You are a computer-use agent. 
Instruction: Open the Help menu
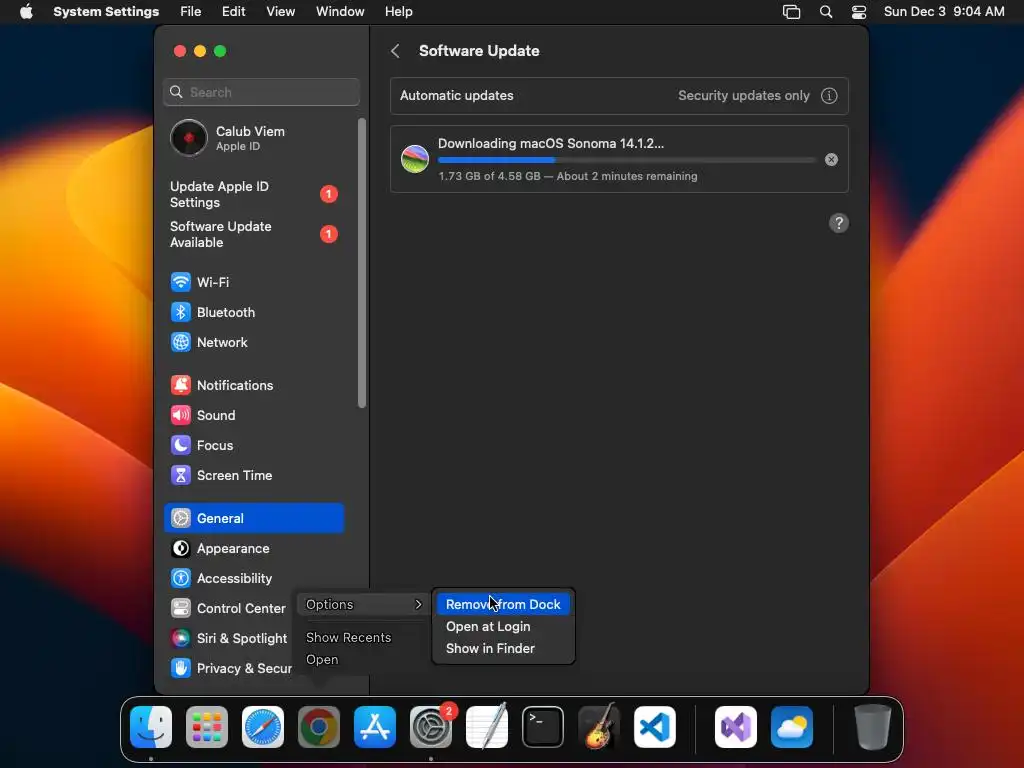click(x=398, y=12)
